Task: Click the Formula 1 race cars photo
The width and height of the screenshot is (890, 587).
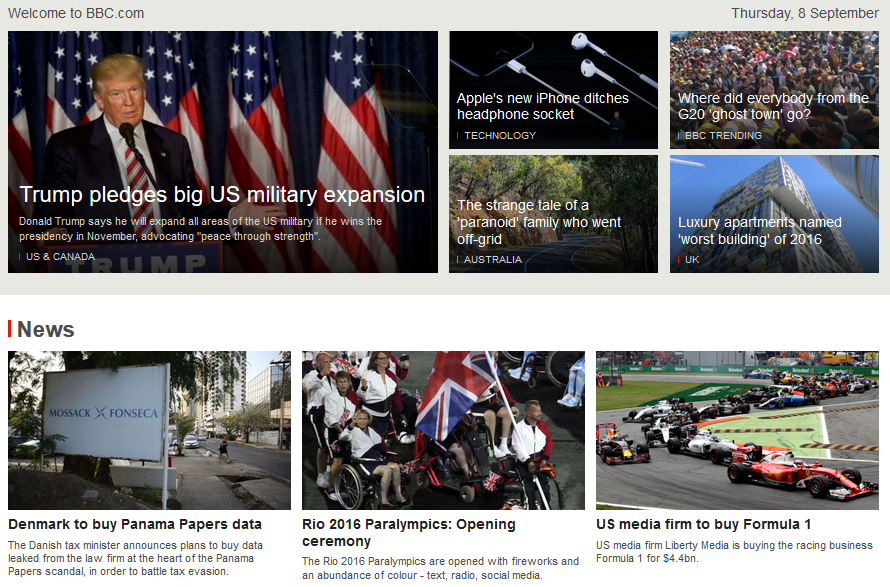Action: pos(737,430)
